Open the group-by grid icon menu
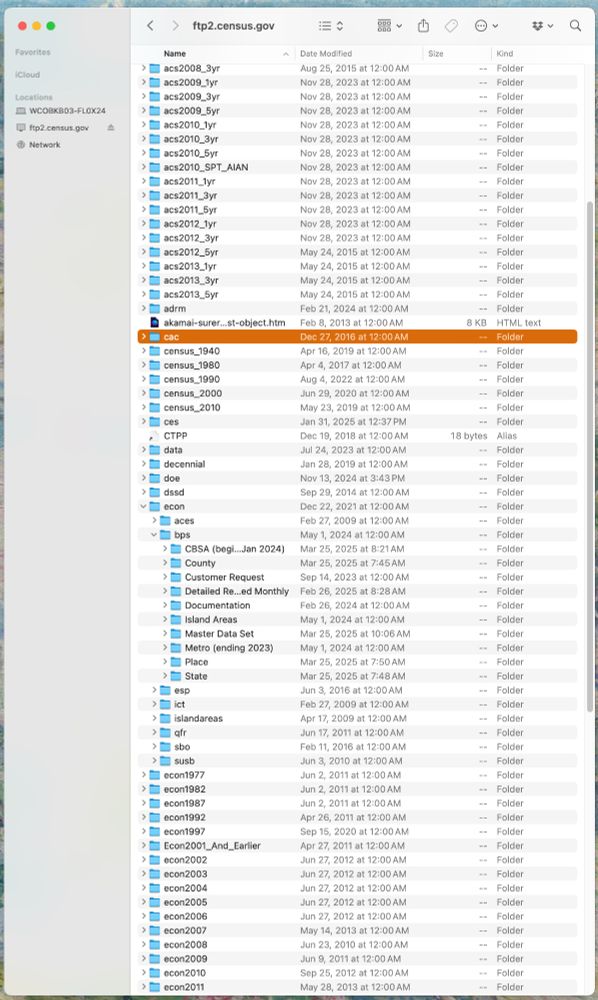598x1000 pixels. click(x=390, y=26)
